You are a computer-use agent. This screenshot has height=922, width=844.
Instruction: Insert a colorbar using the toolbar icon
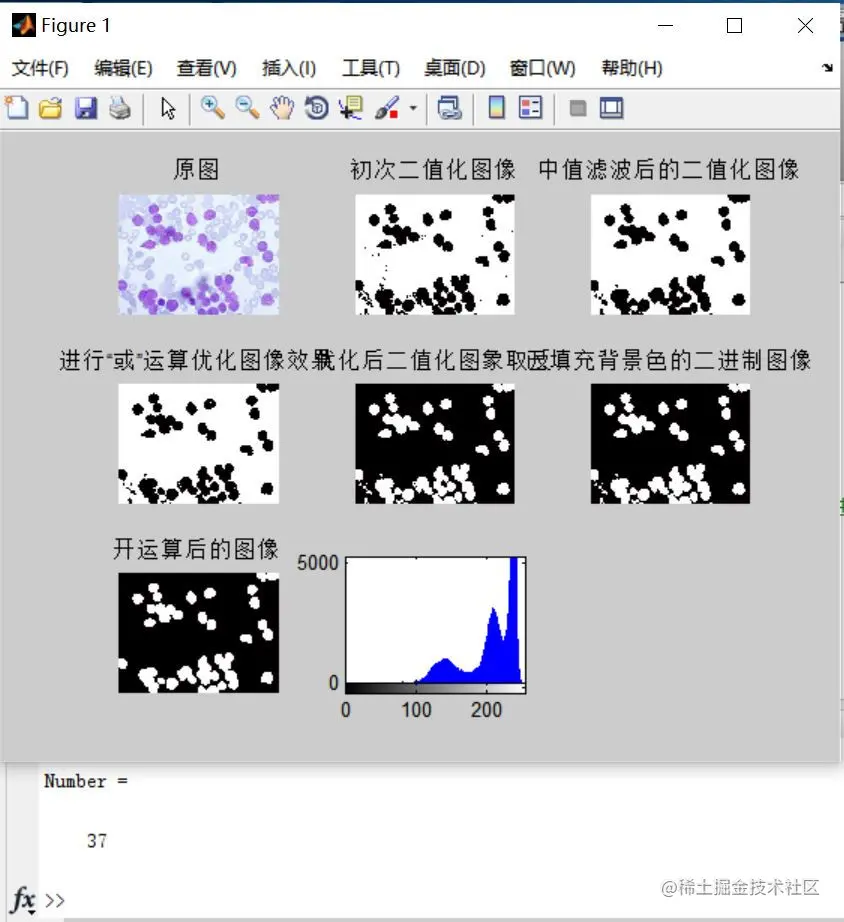coord(497,108)
